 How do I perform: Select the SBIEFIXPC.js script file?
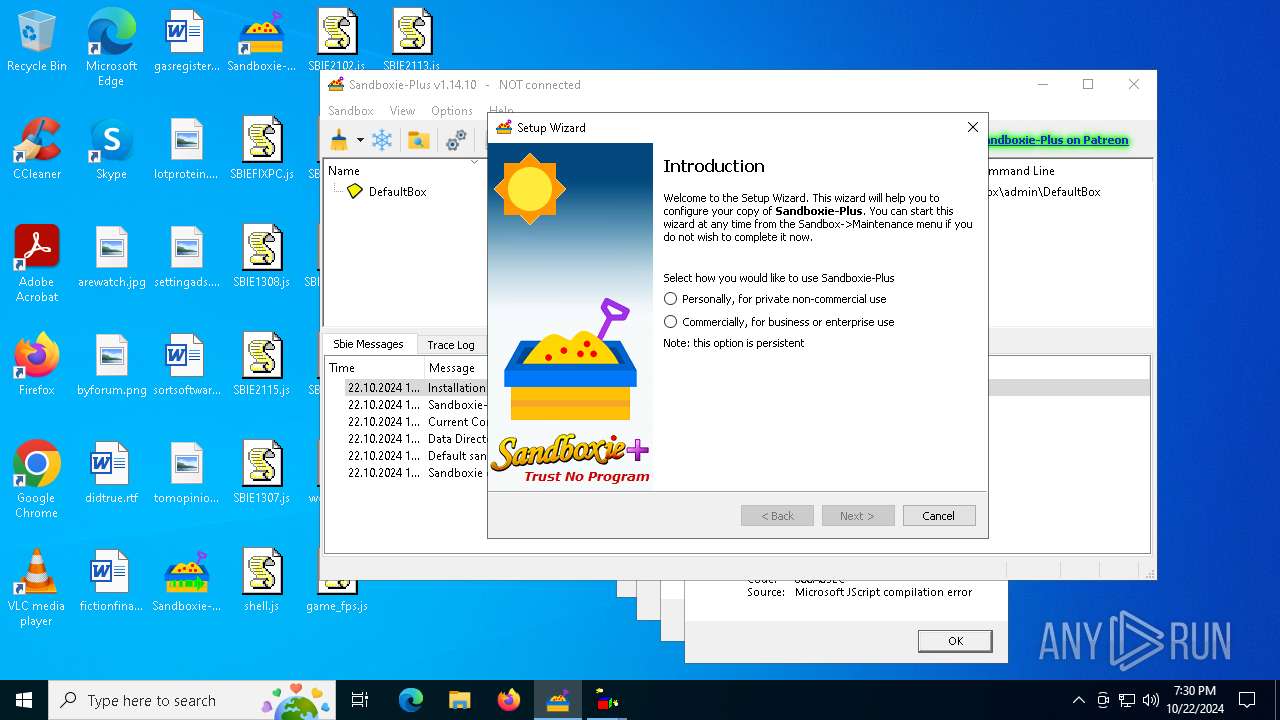pos(262,148)
